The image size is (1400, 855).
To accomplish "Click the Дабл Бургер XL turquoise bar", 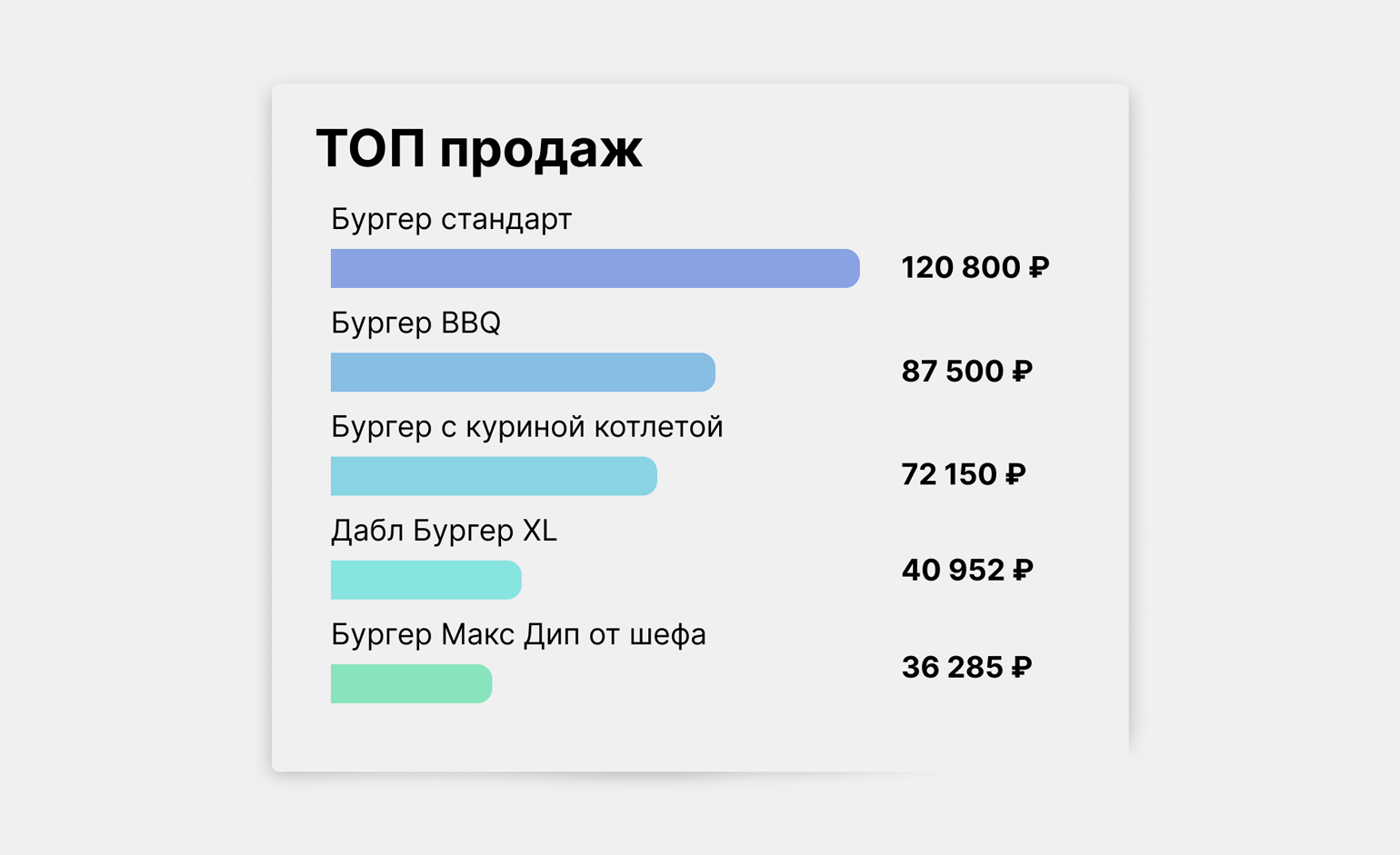I will (426, 580).
